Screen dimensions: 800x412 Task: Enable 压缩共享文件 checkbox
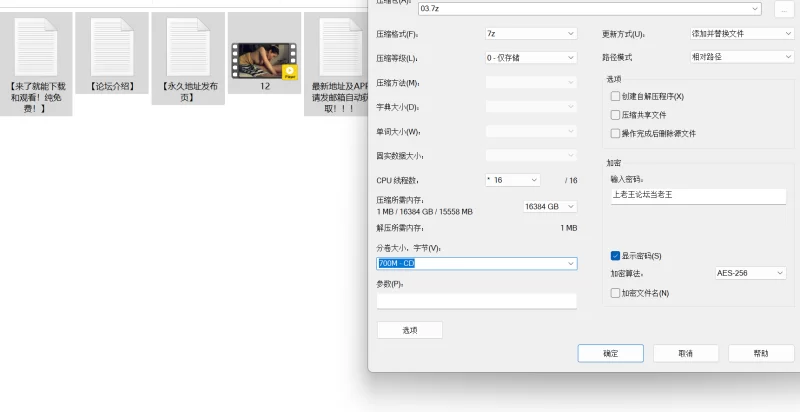coord(615,115)
